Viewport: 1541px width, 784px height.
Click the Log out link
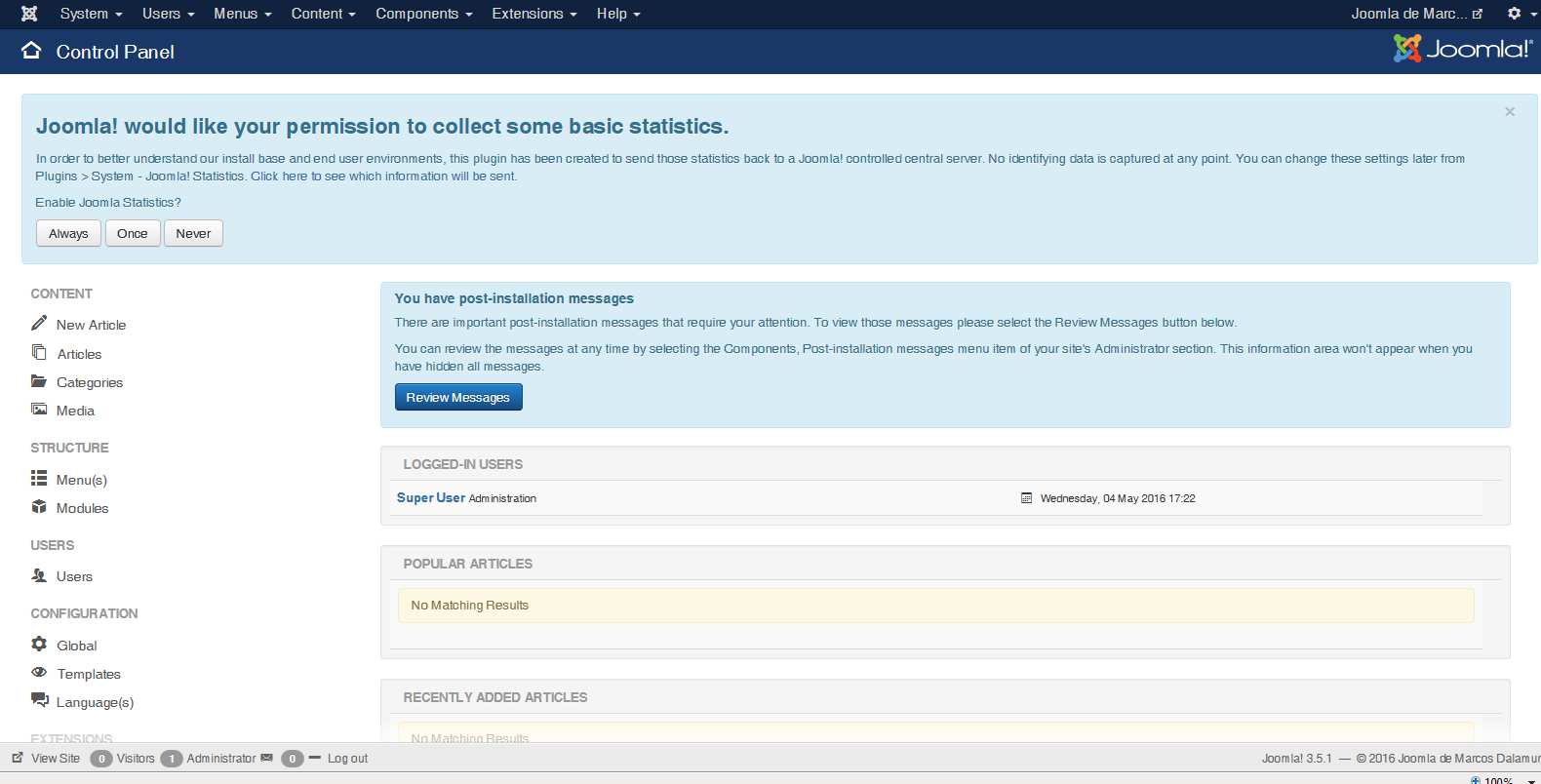point(347,758)
